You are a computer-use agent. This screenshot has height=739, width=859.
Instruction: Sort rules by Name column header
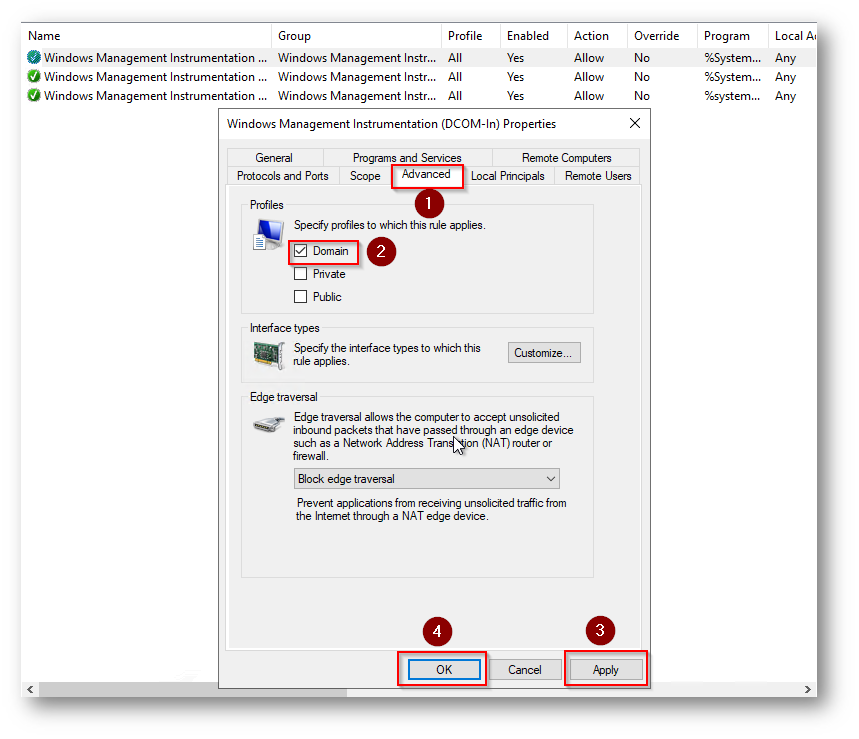[x=147, y=36]
